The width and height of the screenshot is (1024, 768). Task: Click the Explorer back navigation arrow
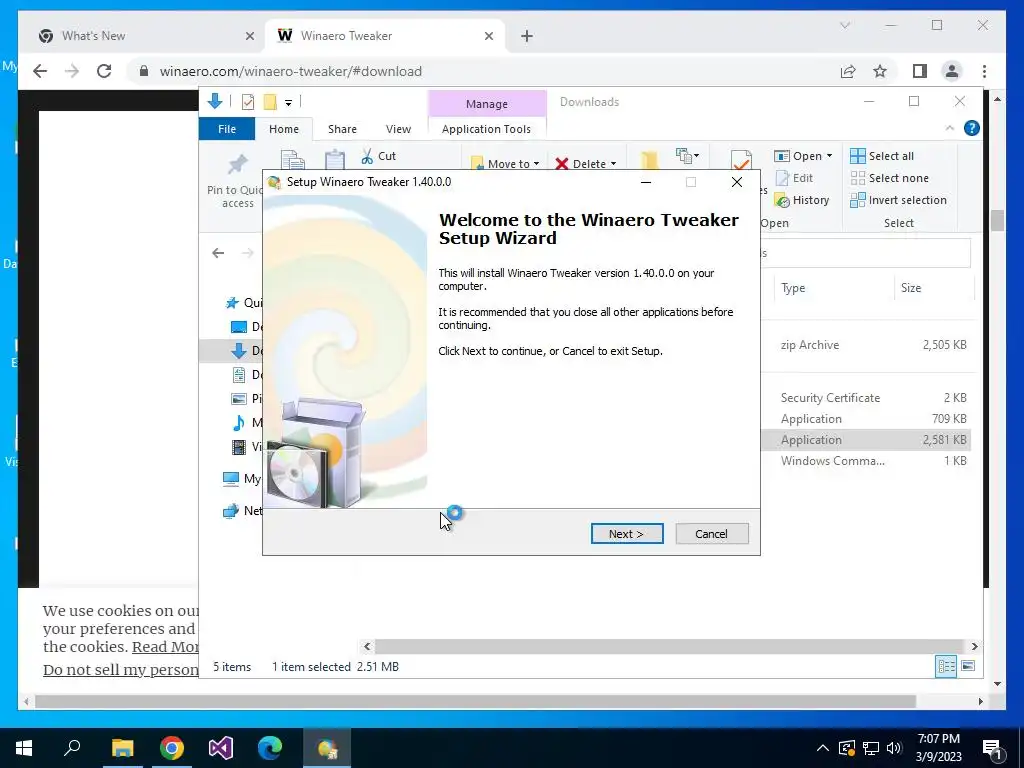point(218,253)
